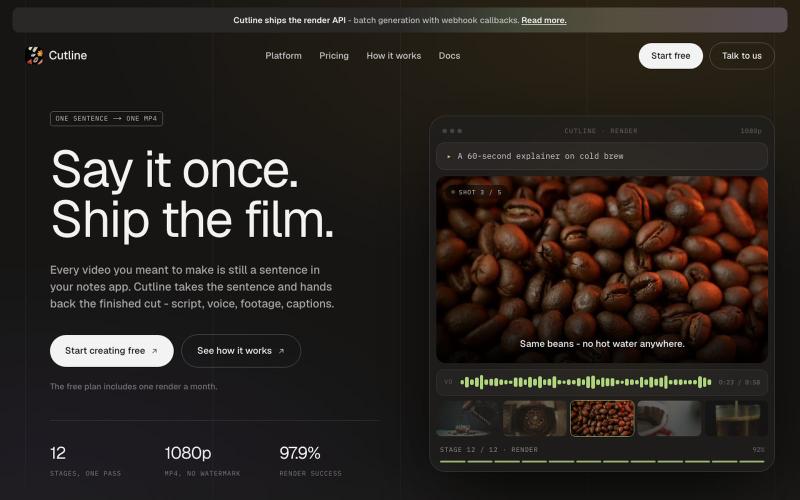This screenshot has height=500, width=800.
Task: Click the 1080p MP4 stat
Action: [x=202, y=461]
